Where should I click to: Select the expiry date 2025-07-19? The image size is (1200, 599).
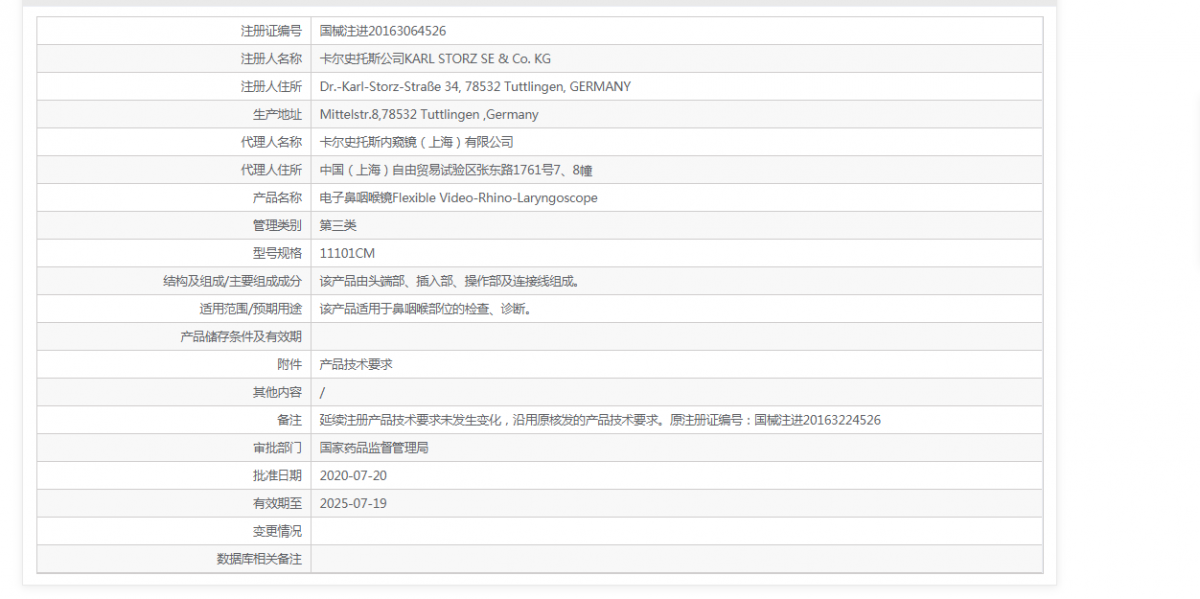click(353, 503)
